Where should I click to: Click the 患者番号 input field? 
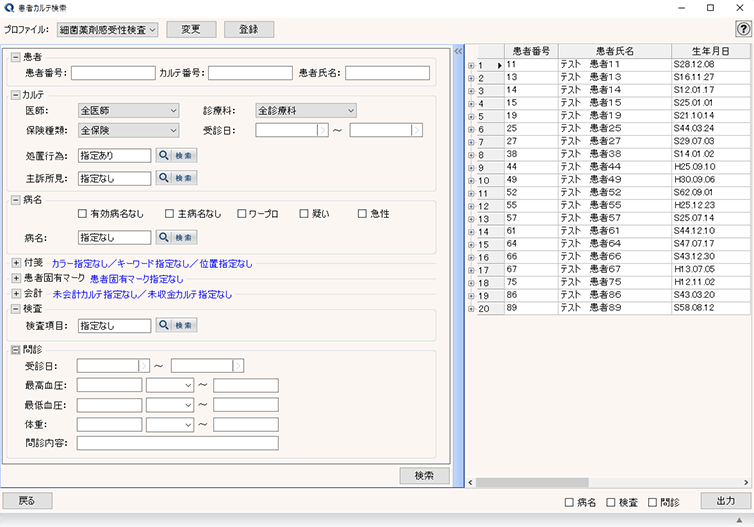(113, 72)
